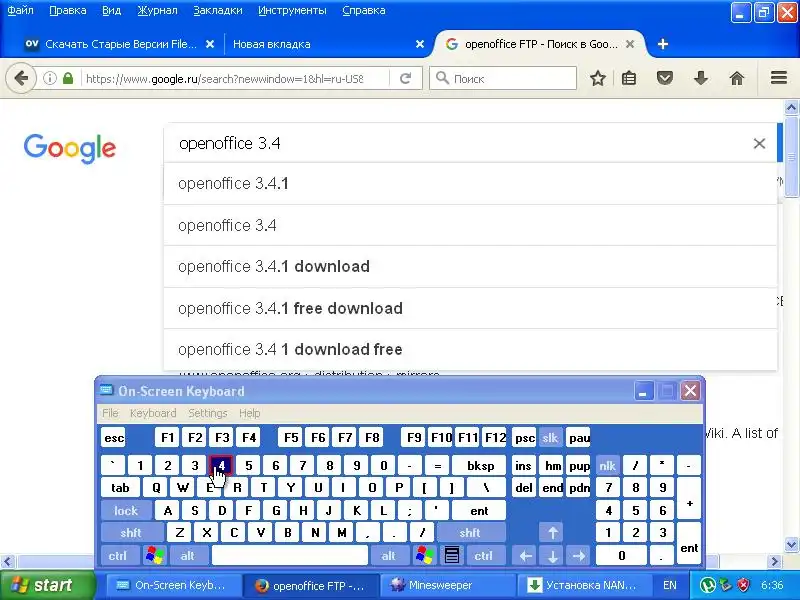This screenshot has height=600, width=800.
Task: Open the Инструменты menu
Action: tap(292, 10)
